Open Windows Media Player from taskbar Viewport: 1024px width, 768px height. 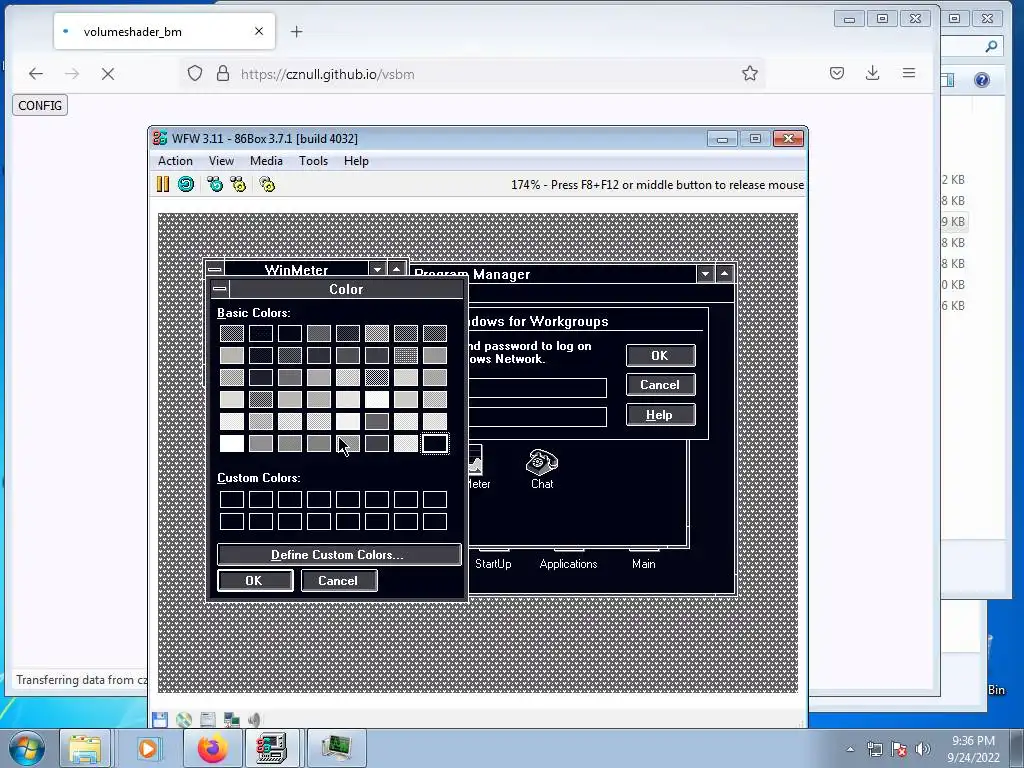pyautogui.click(x=148, y=748)
